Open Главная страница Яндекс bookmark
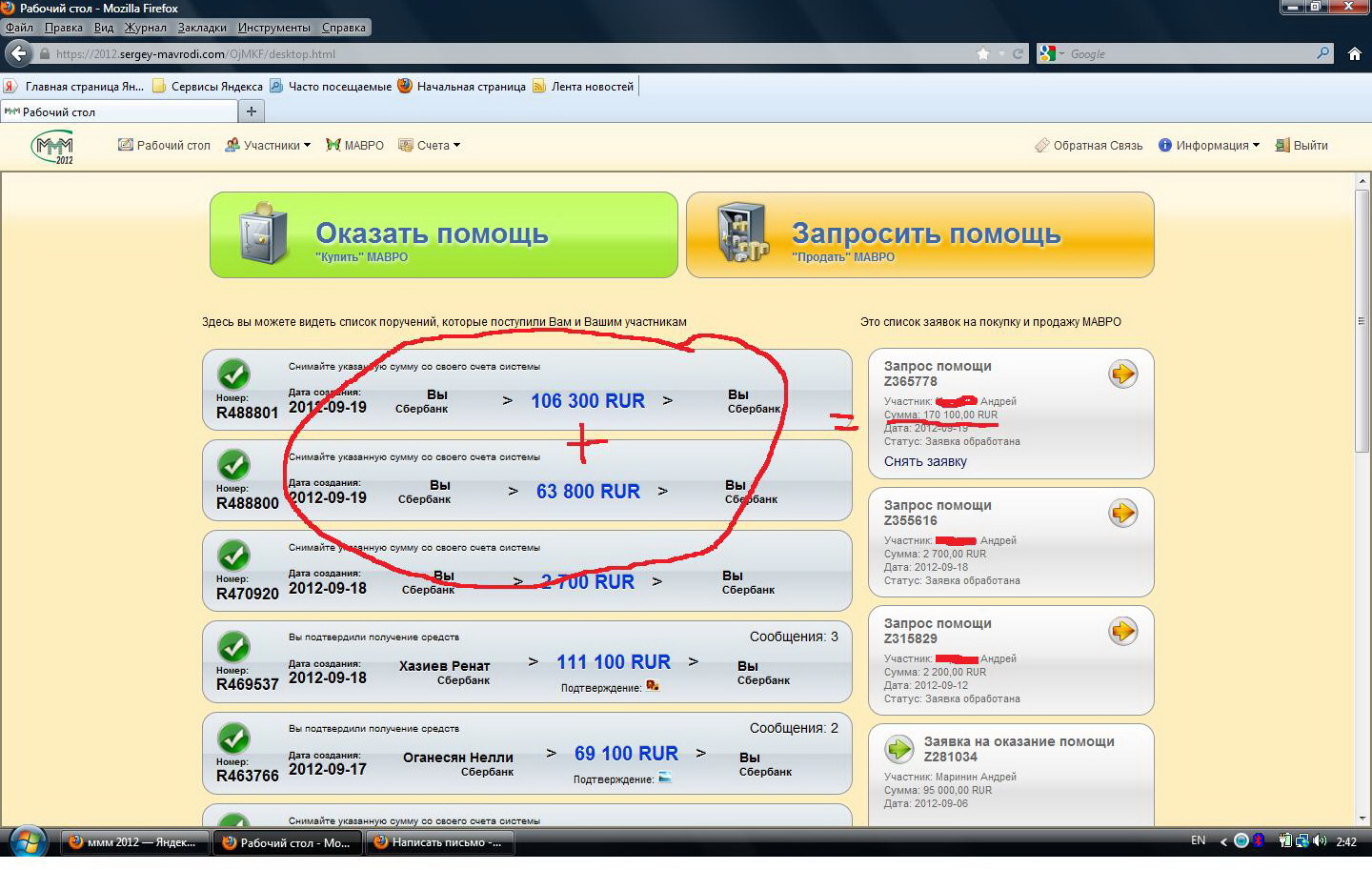 (x=74, y=87)
